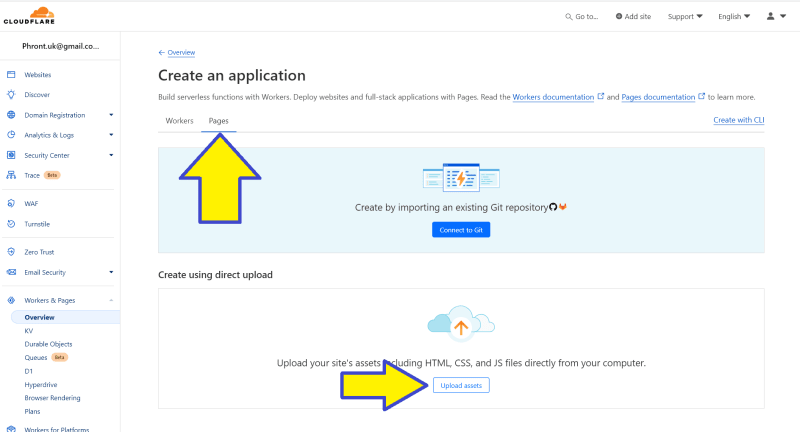
Task: Click the Cloudflare logo
Action: 29,16
